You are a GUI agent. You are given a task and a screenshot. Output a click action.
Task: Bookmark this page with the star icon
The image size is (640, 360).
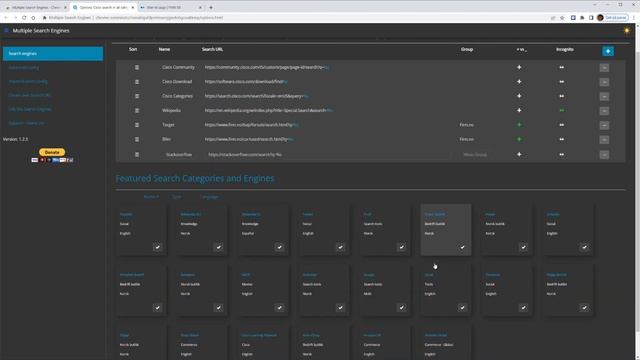pyautogui.click(x=562, y=18)
